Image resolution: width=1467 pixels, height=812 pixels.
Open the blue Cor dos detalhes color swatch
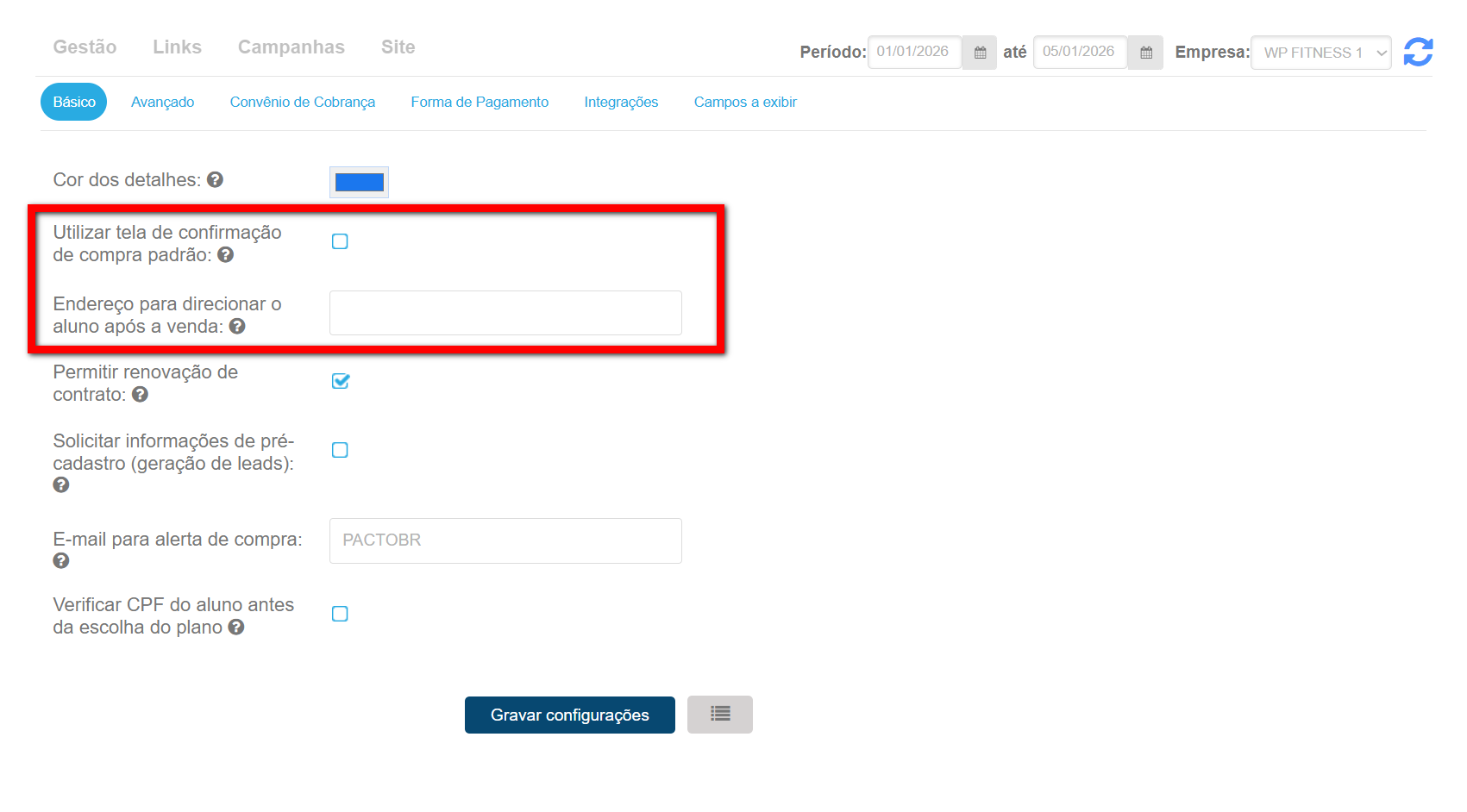(x=360, y=182)
